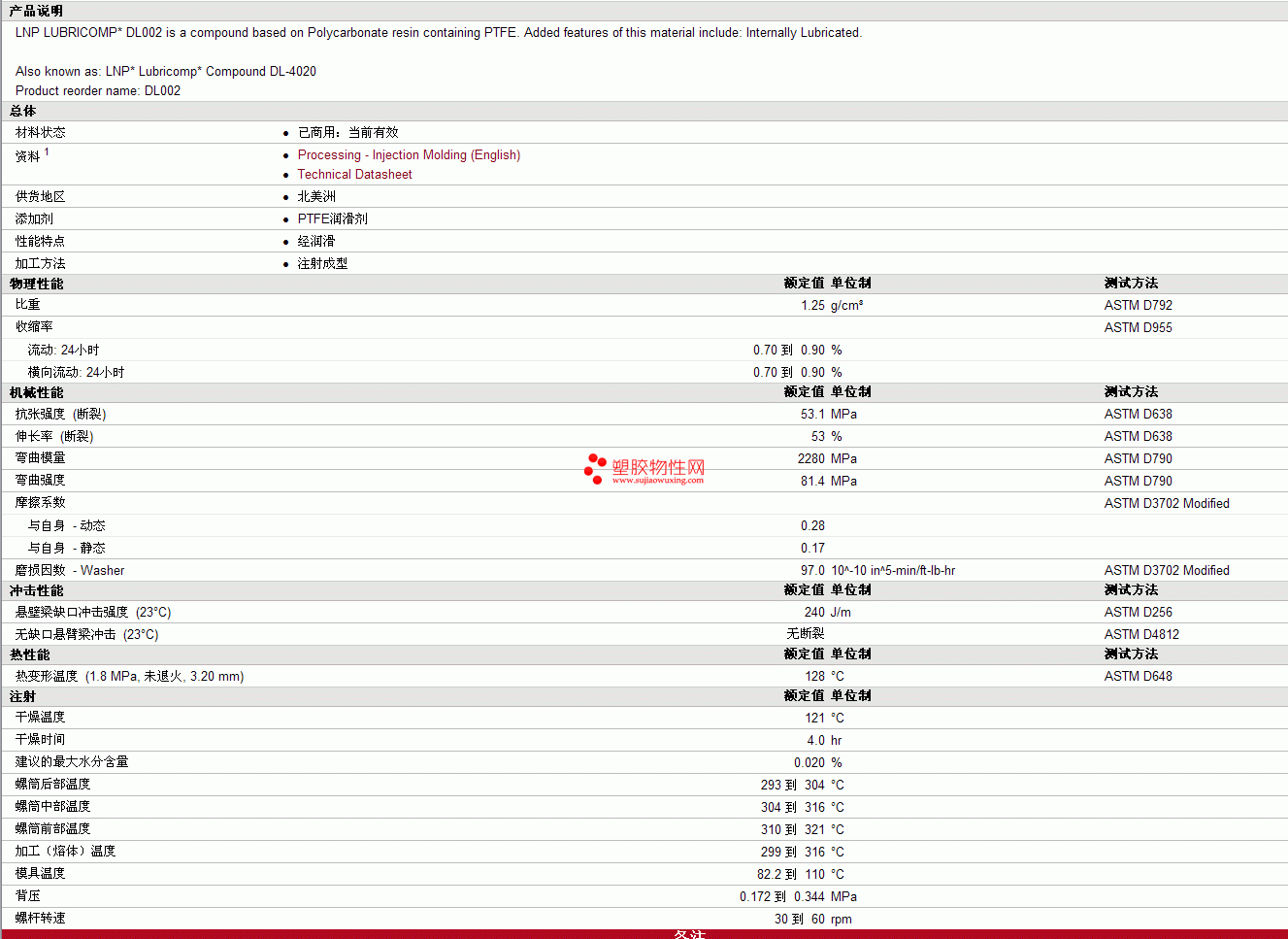Click the 比重 value 1.25 g/cm³
This screenshot has height=939, width=1288.
[832, 306]
